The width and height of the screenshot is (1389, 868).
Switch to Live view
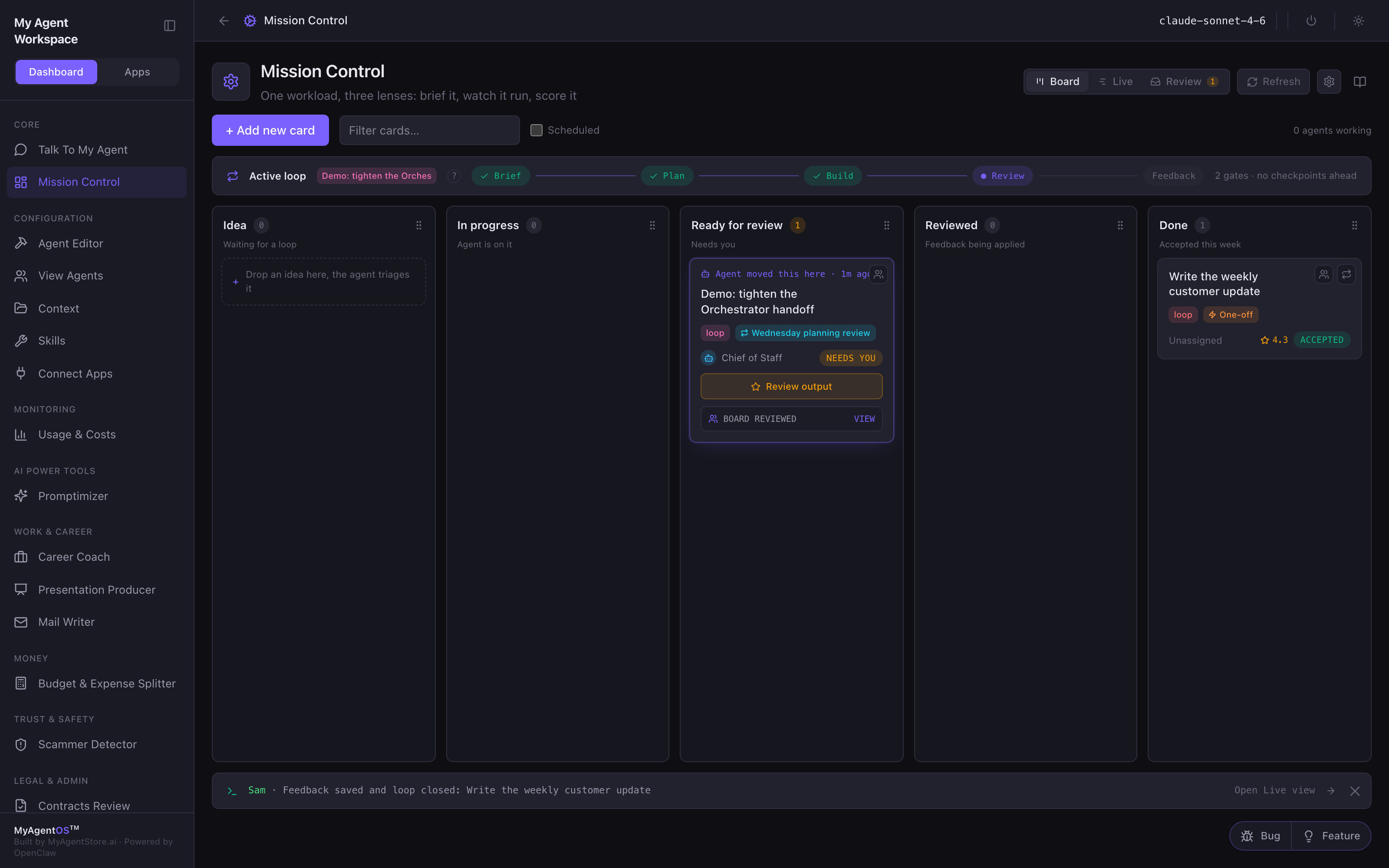point(1115,82)
